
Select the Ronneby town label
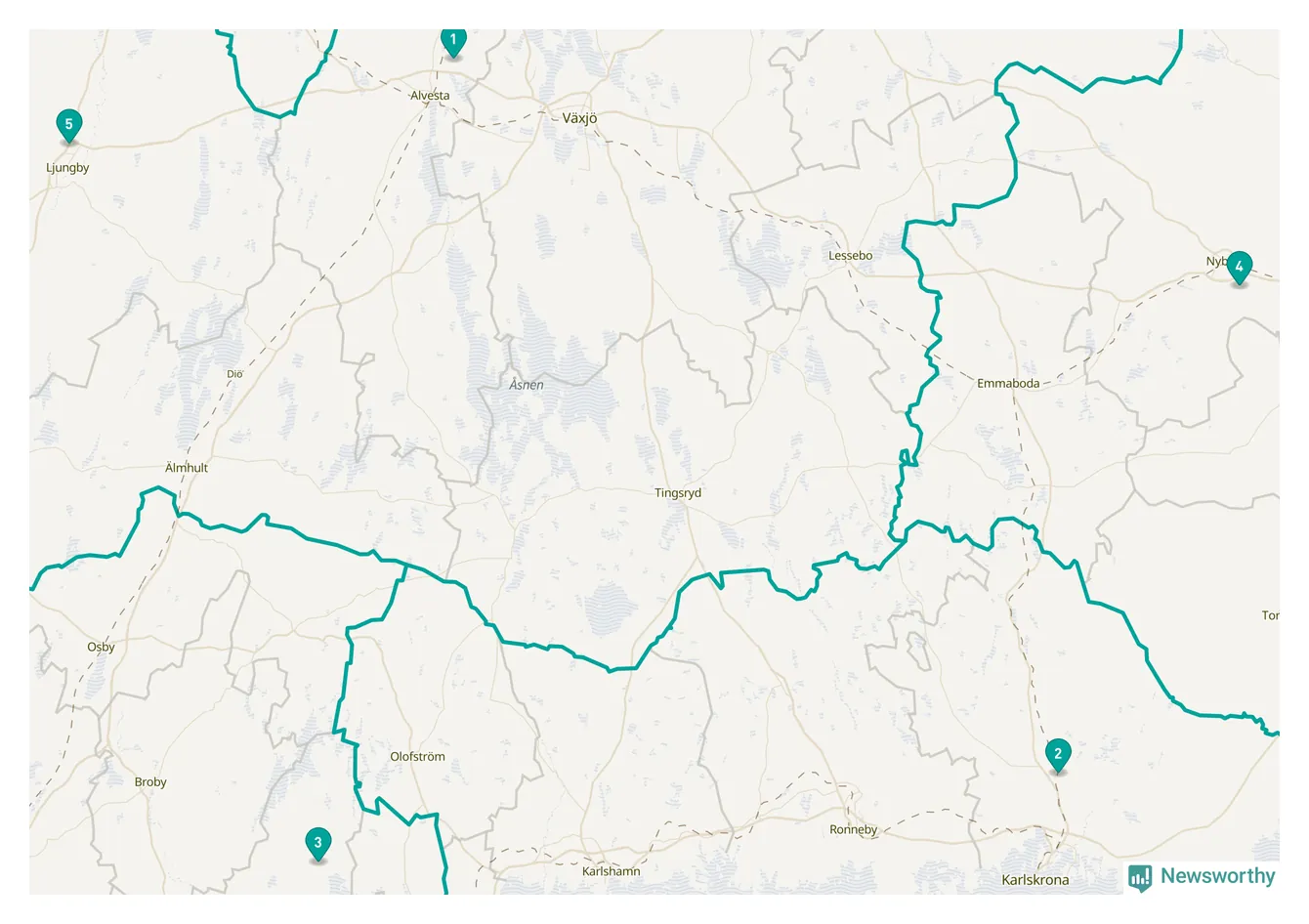[x=854, y=830]
